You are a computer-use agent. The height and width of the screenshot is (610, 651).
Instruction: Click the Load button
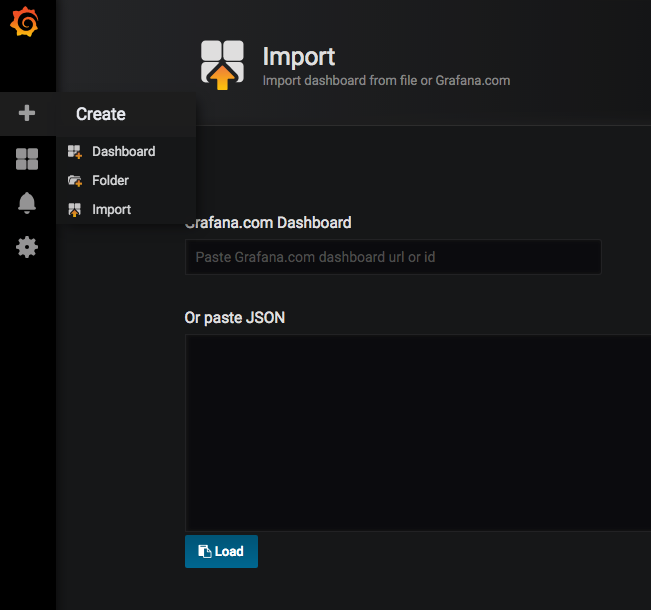pos(221,551)
